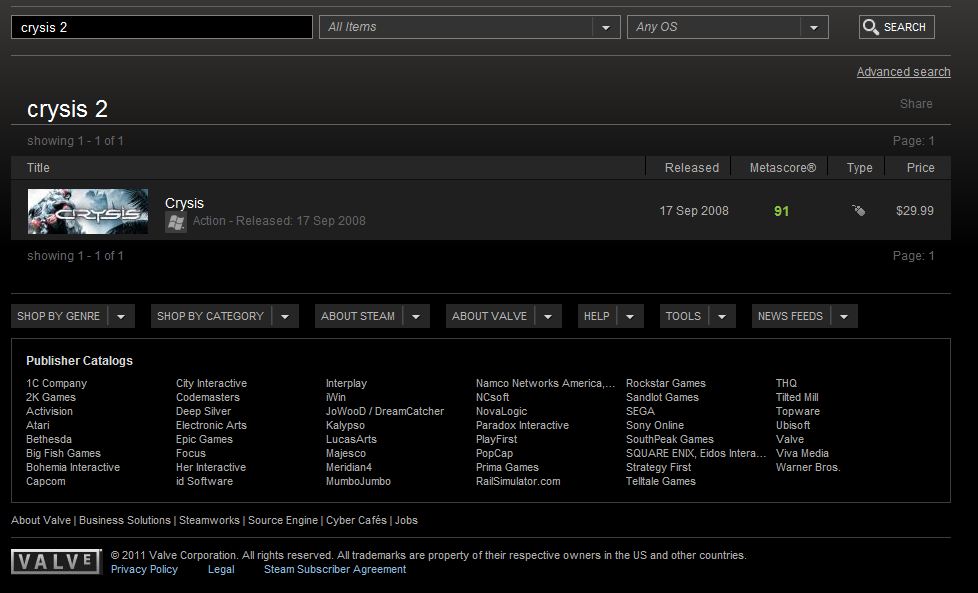
Task: Click the Windows platform icon under Crysis
Action: pyautogui.click(x=176, y=222)
